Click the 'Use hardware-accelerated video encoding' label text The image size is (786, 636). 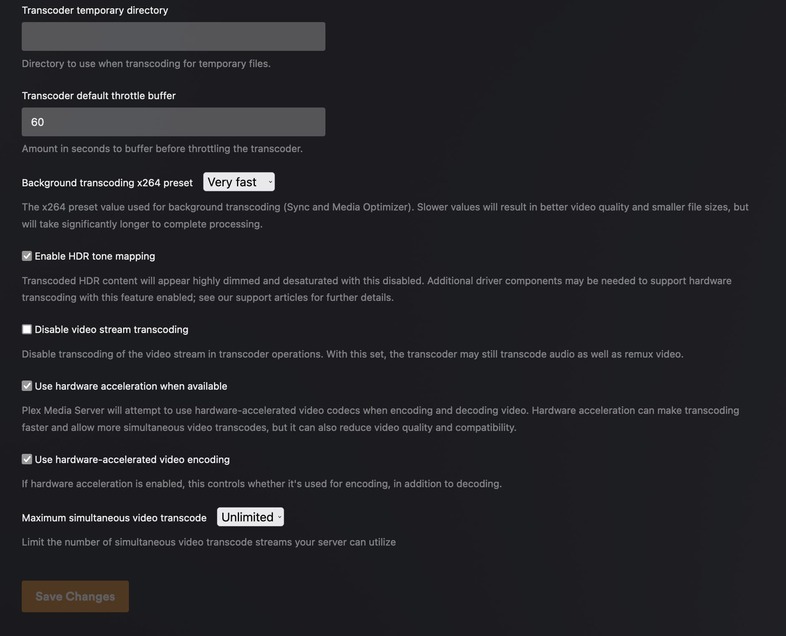[x=132, y=460]
